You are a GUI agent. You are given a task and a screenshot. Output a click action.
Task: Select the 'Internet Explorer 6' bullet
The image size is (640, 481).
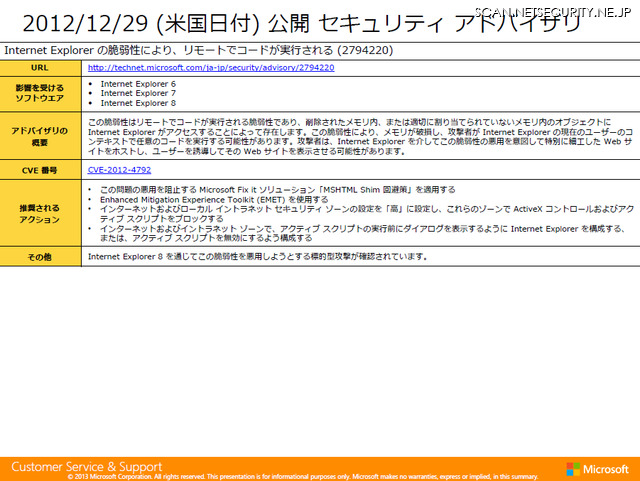(x=138, y=84)
